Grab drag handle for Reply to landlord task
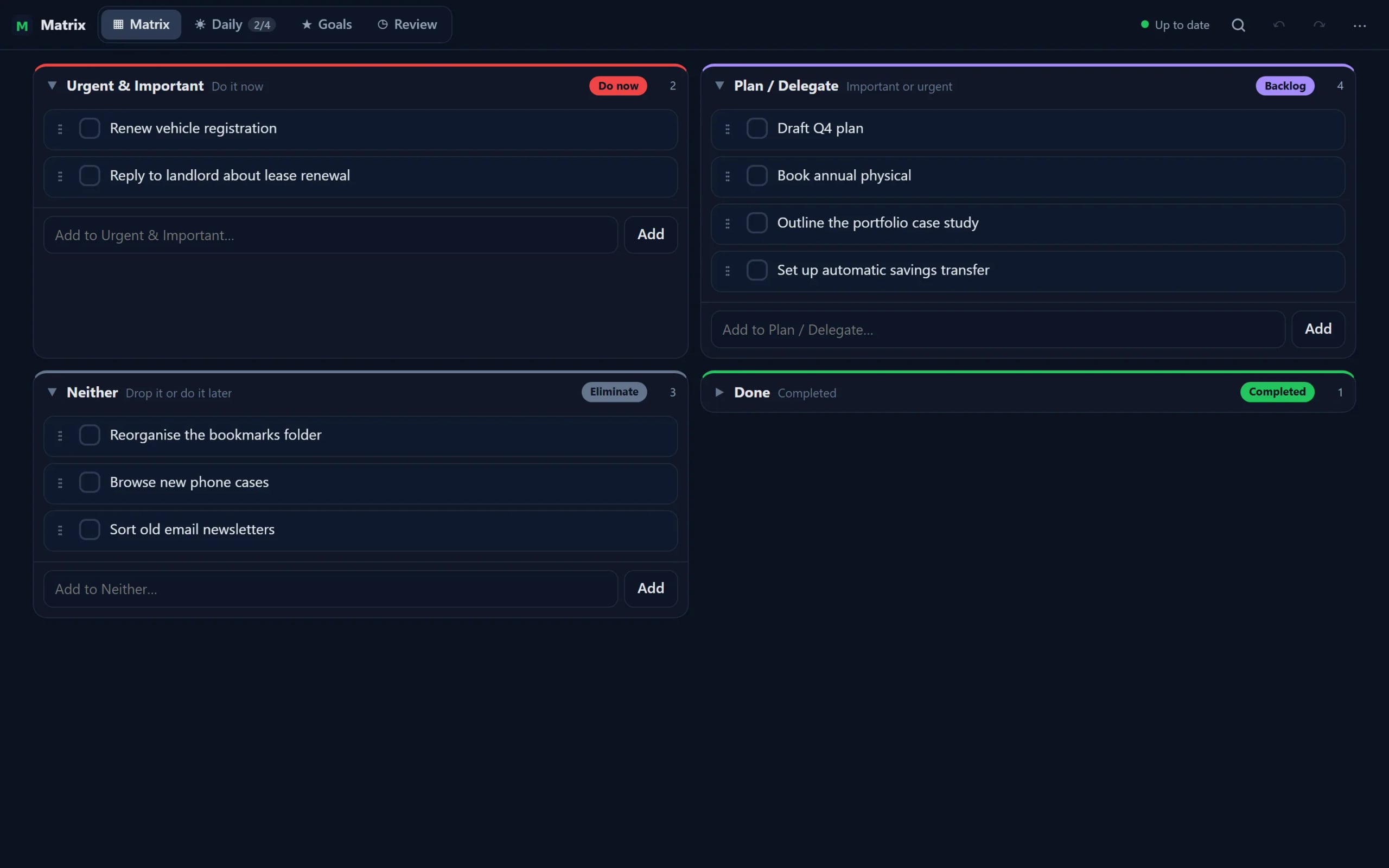The height and width of the screenshot is (868, 1389). pos(60,176)
